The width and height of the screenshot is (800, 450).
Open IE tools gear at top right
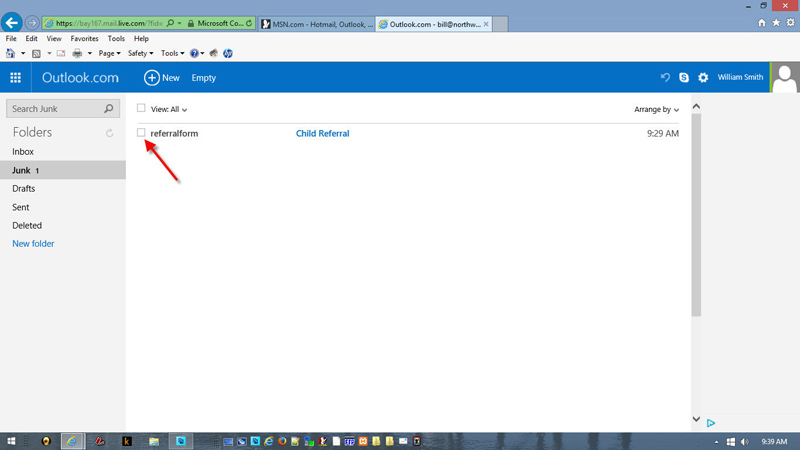pos(790,23)
